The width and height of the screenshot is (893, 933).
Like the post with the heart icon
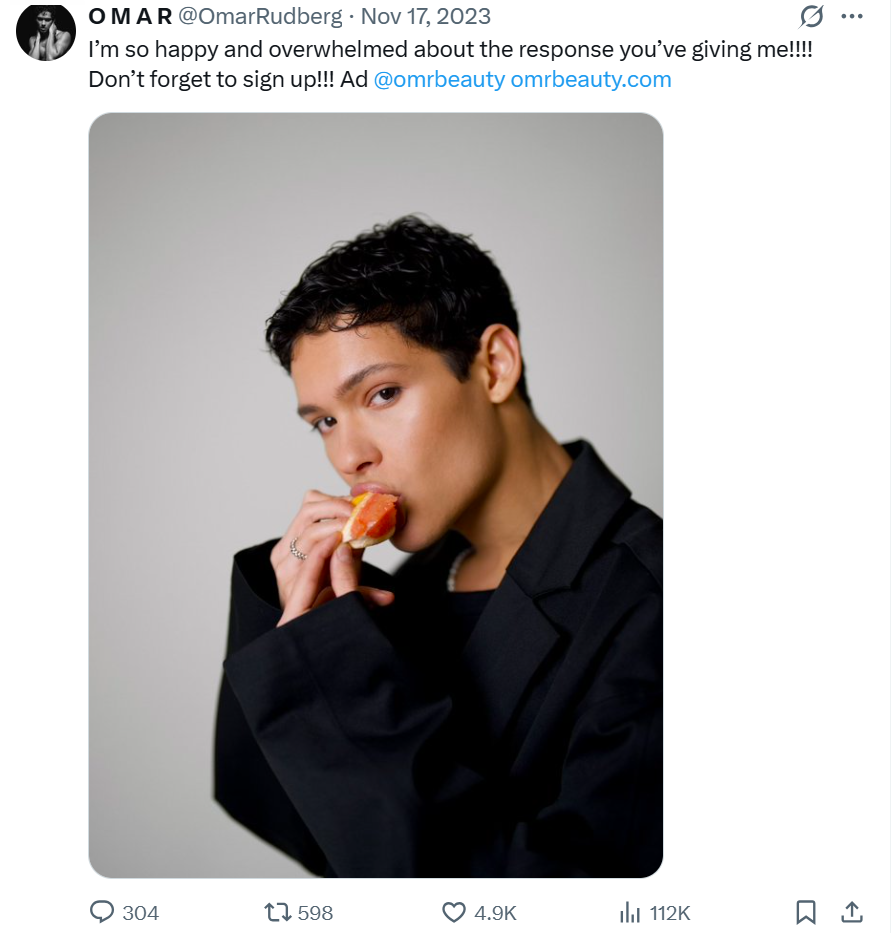pos(454,912)
